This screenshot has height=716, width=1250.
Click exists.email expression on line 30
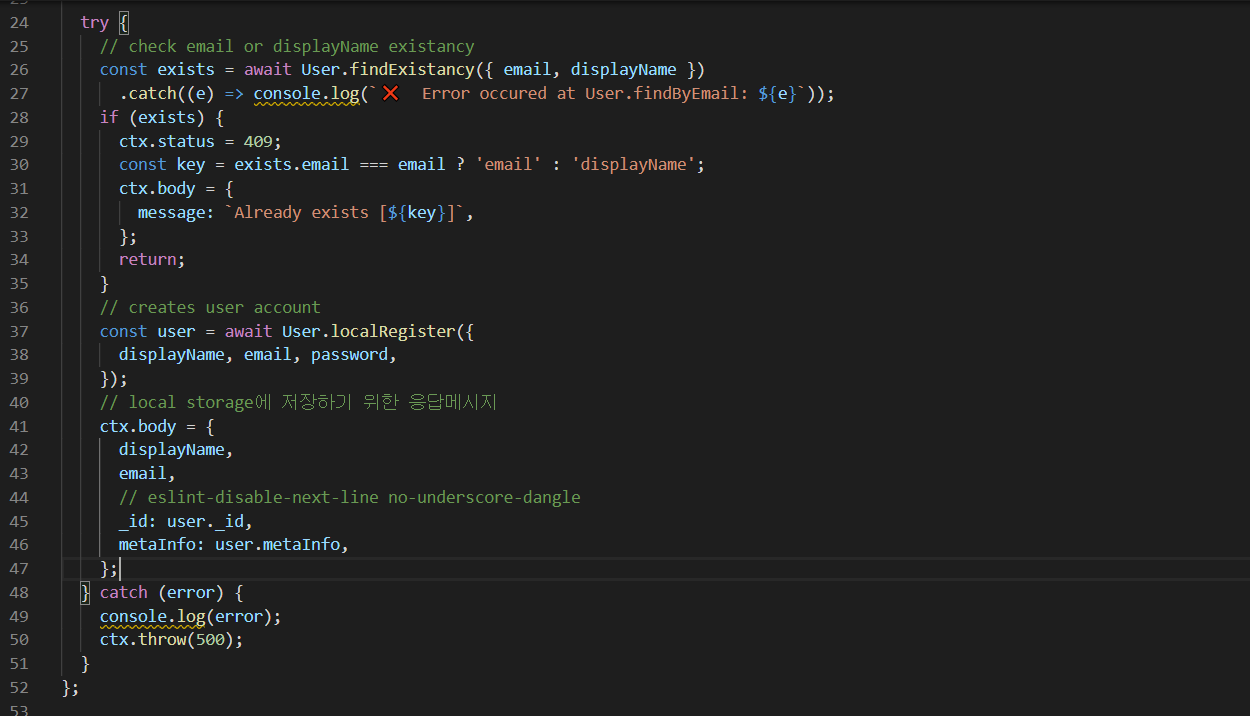[x=292, y=164]
